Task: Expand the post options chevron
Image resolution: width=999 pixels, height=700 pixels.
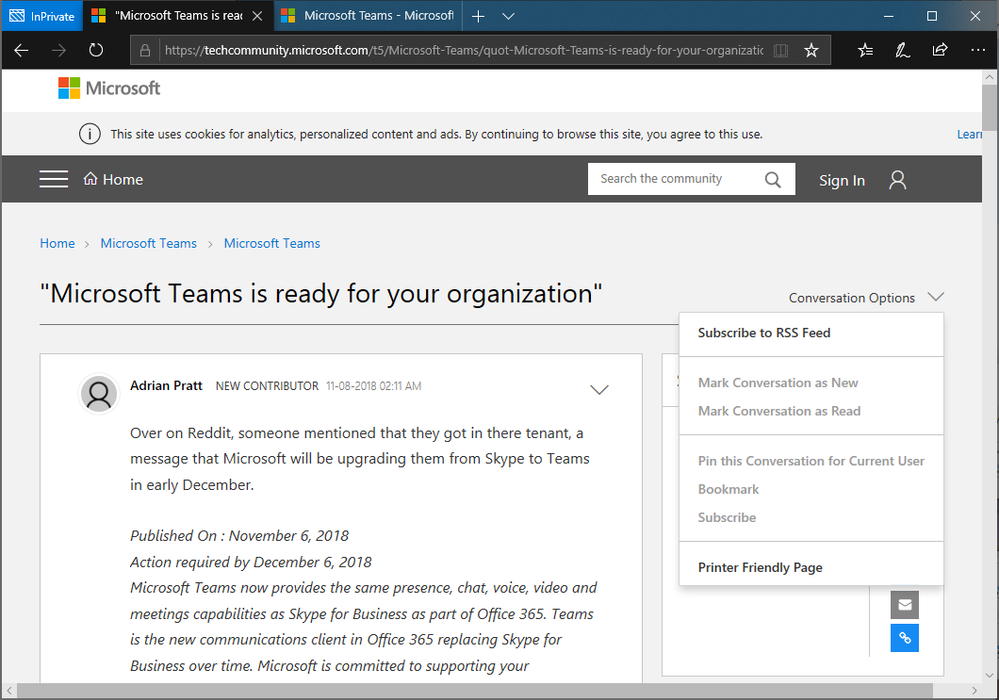Action: 599,390
